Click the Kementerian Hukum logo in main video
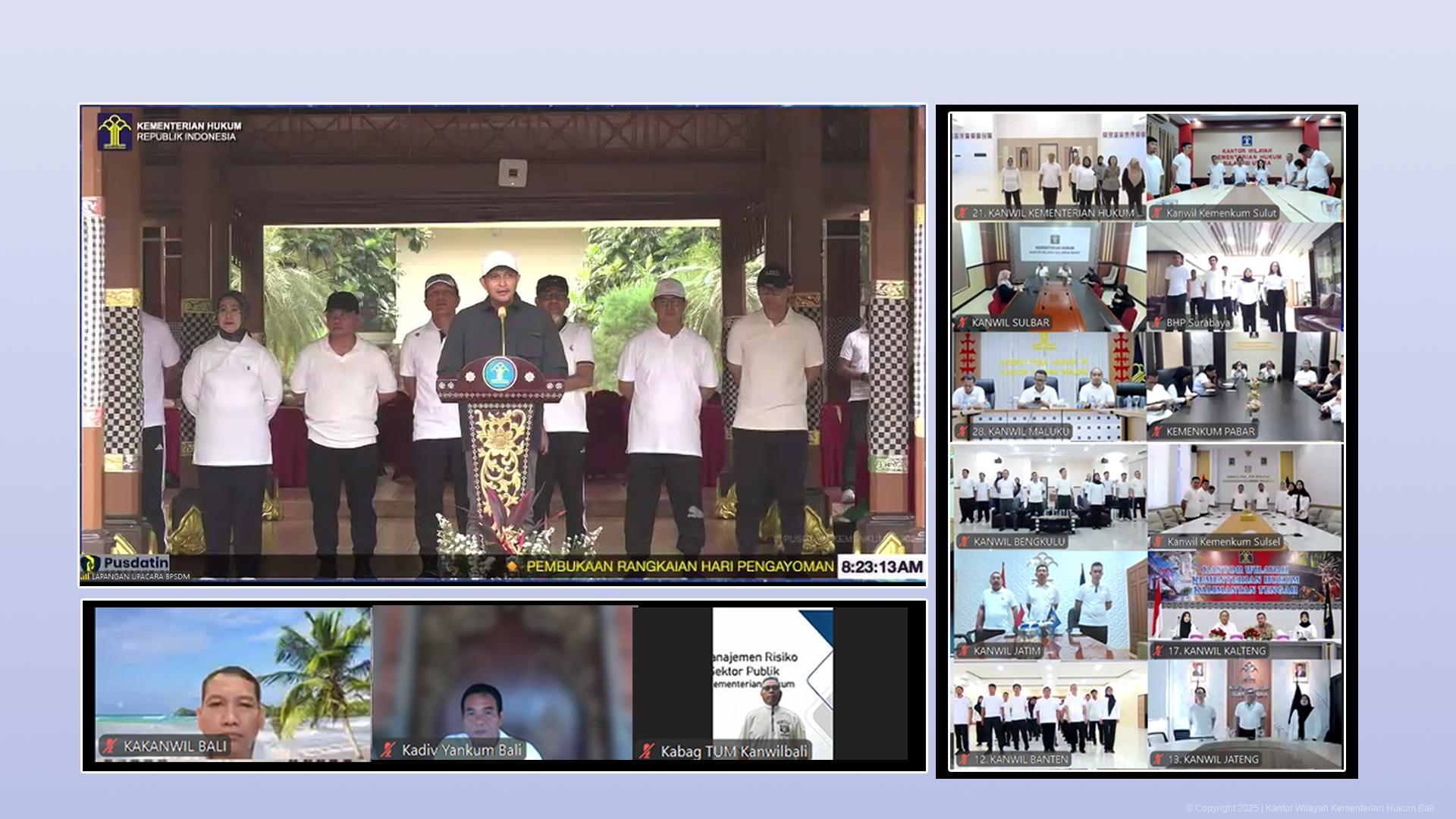 [x=115, y=131]
